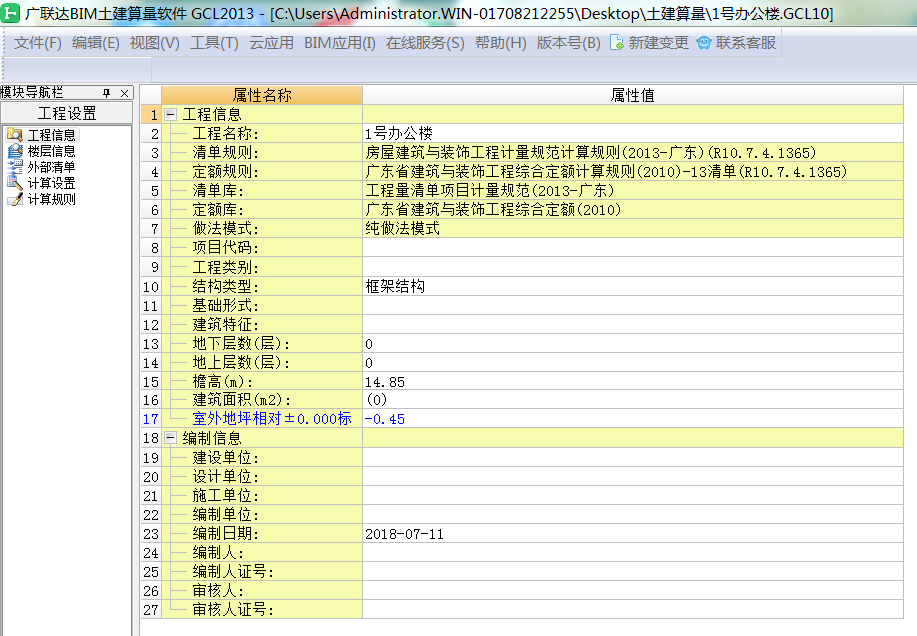Click the 联系客服 smiley icon
The width and height of the screenshot is (917, 636).
[x=704, y=43]
